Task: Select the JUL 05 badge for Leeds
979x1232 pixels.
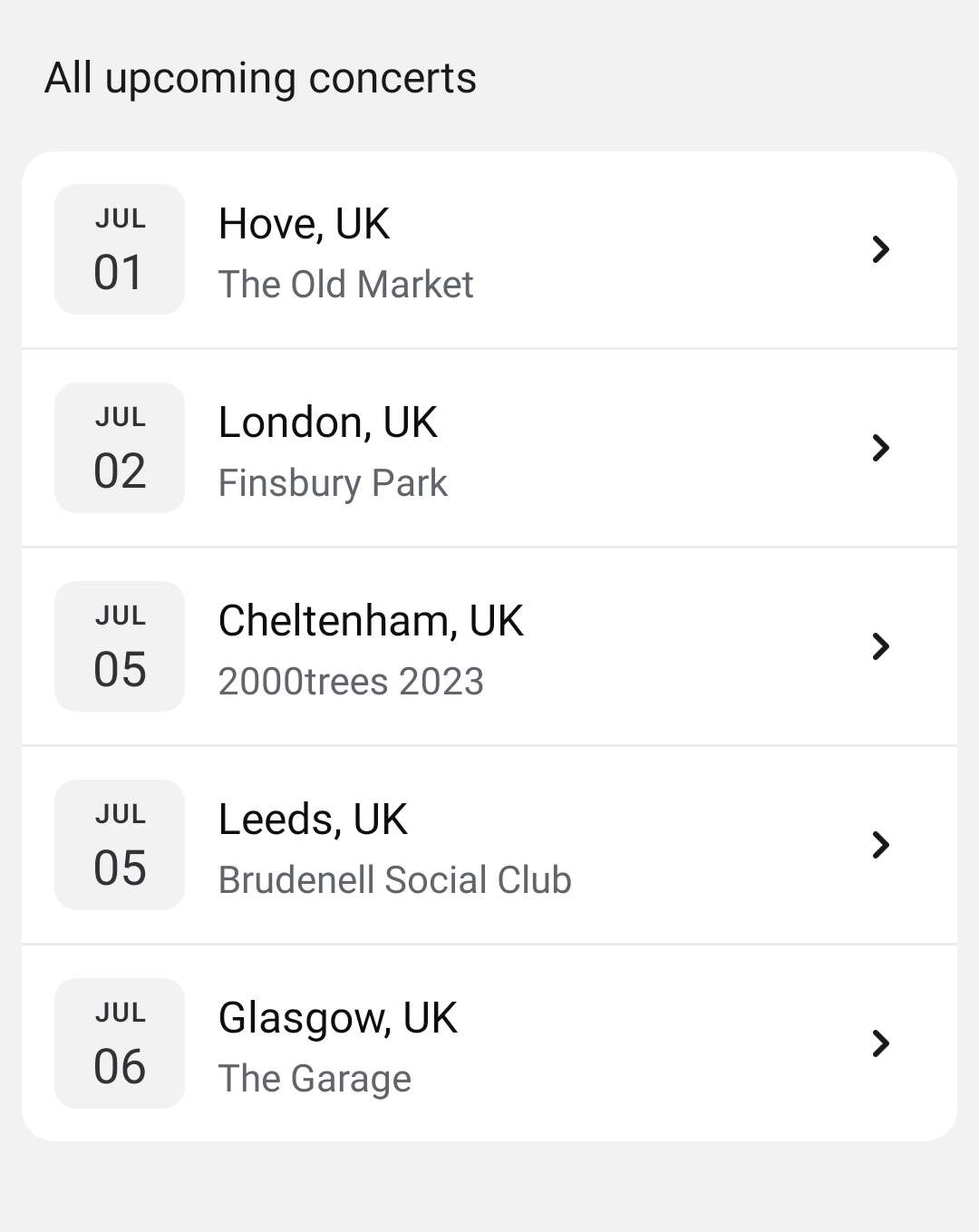Action: point(120,845)
